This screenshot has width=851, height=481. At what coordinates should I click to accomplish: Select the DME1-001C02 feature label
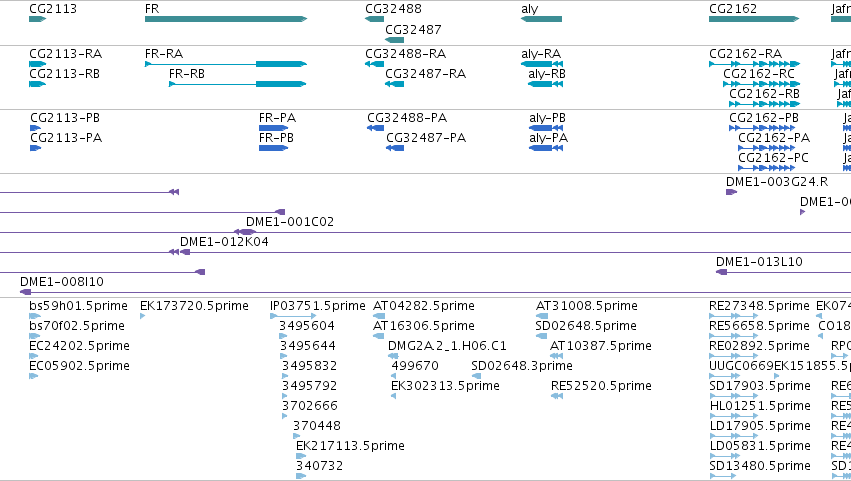tap(290, 222)
